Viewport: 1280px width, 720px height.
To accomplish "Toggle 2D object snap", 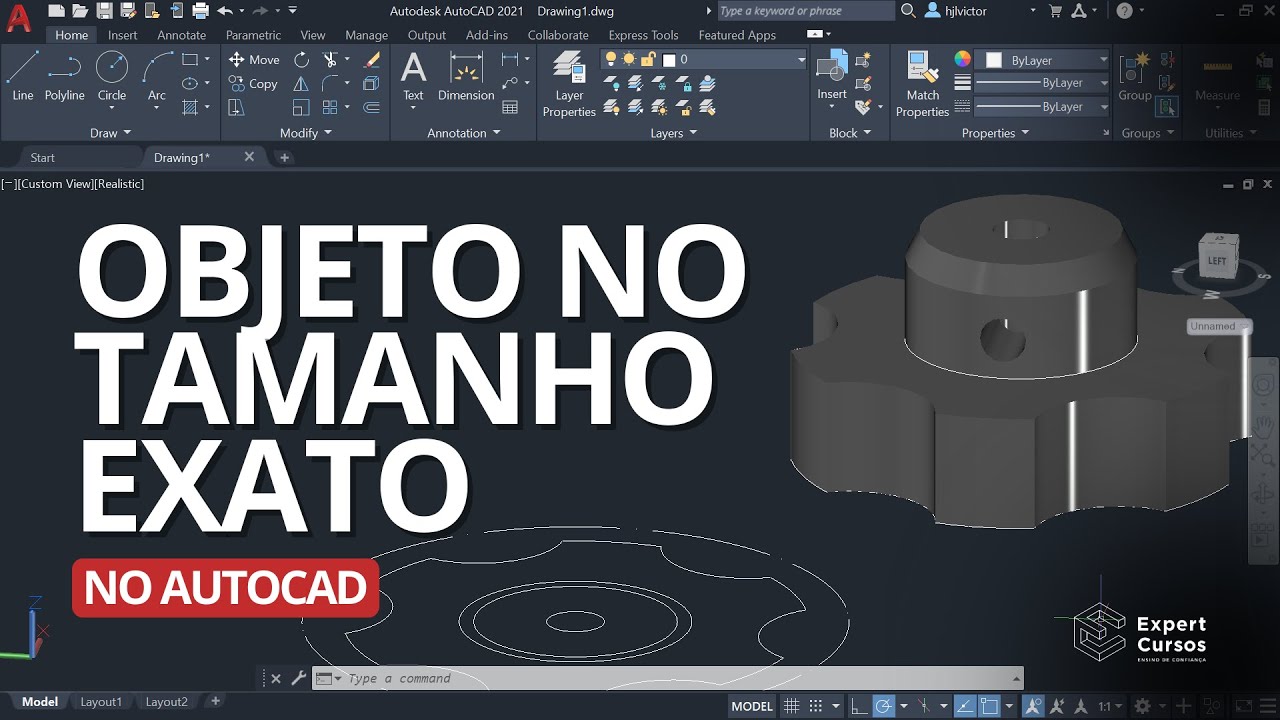I will pyautogui.click(x=988, y=706).
